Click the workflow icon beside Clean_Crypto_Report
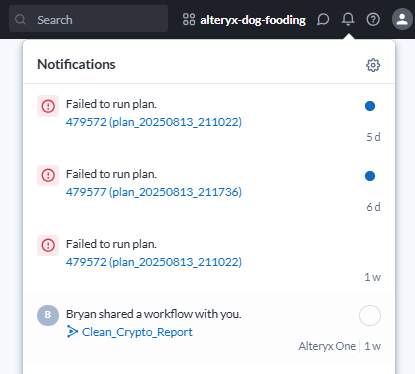The width and height of the screenshot is (415, 374). (72, 332)
